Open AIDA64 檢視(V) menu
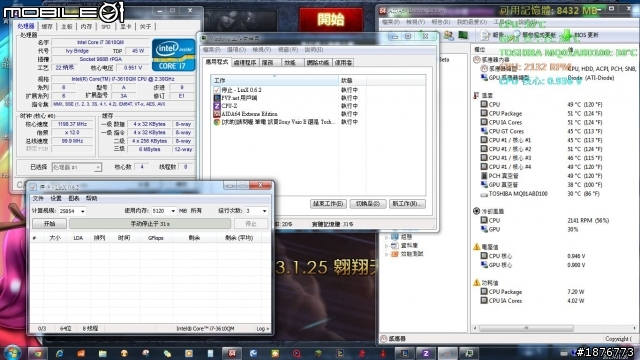 click(x=416, y=22)
